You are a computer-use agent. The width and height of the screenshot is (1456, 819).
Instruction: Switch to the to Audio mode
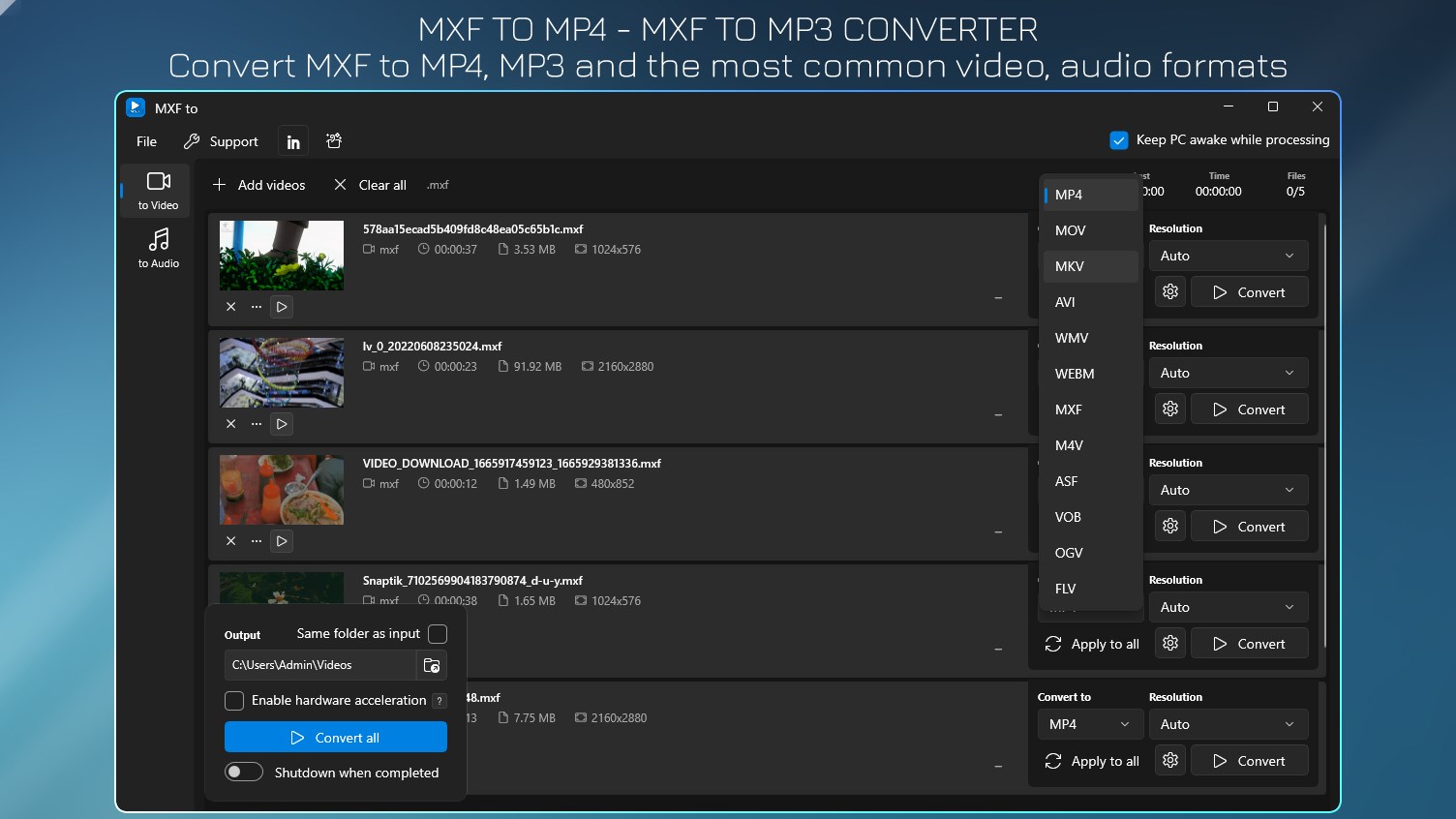pos(158,248)
